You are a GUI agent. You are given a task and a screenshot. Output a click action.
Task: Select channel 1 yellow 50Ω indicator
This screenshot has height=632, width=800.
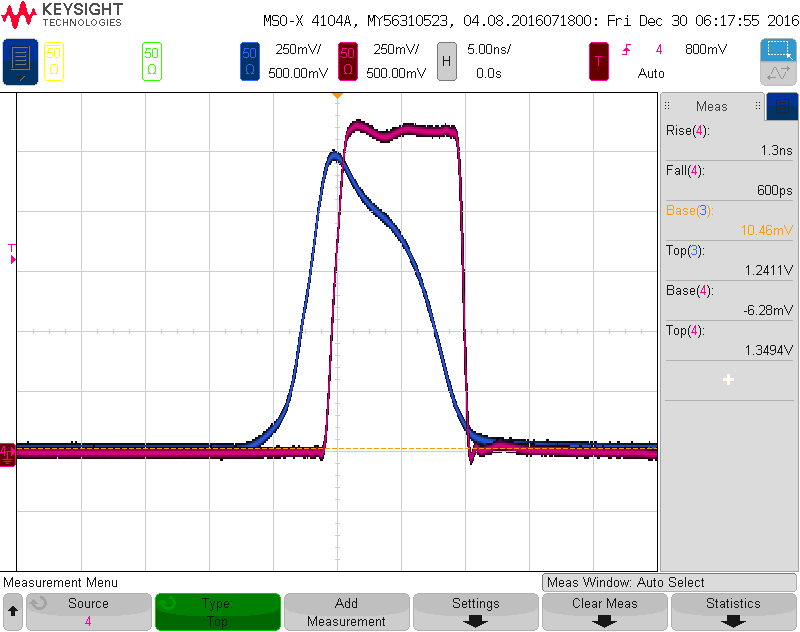(x=54, y=61)
